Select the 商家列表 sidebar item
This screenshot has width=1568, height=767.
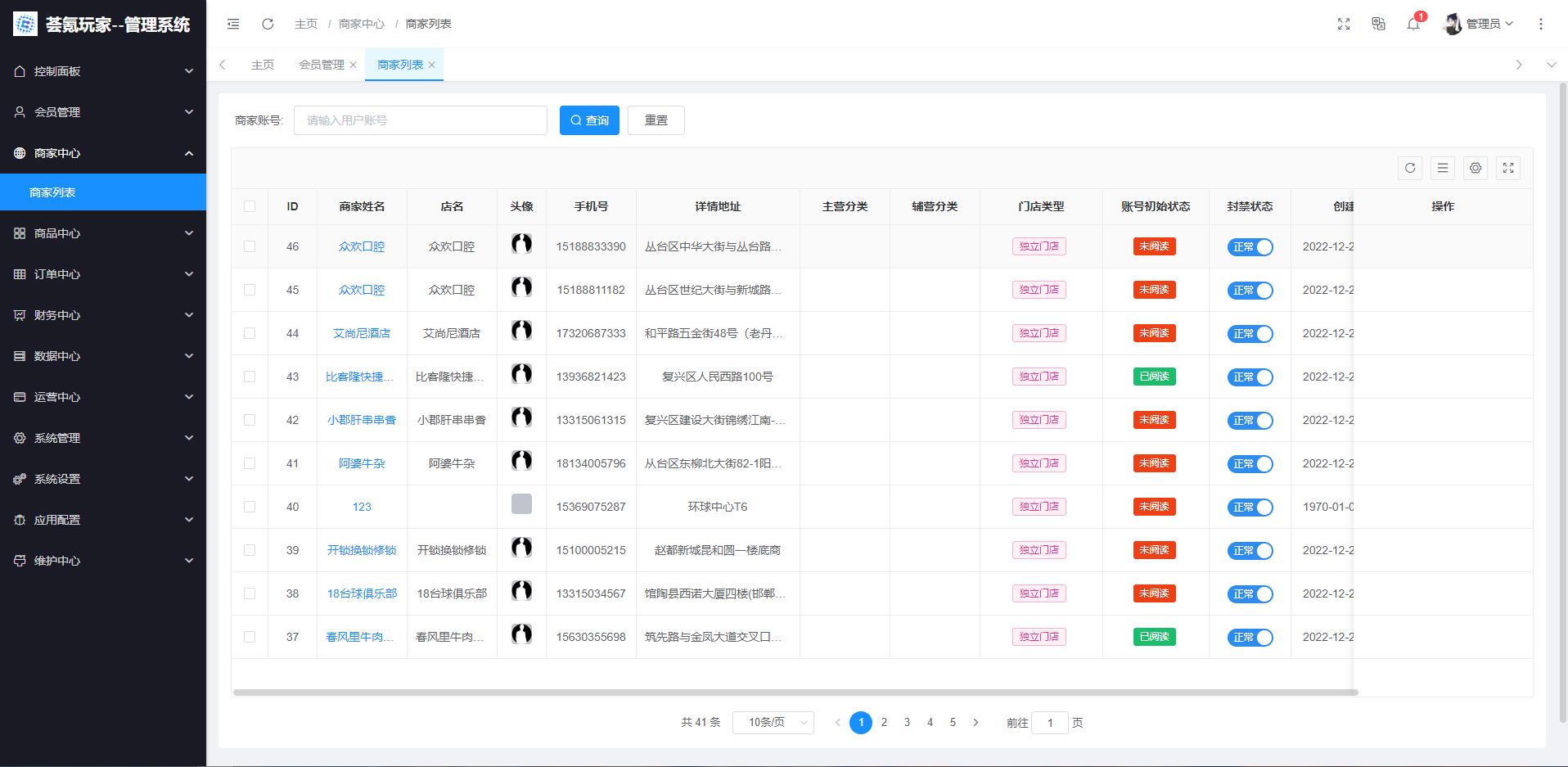(x=103, y=192)
